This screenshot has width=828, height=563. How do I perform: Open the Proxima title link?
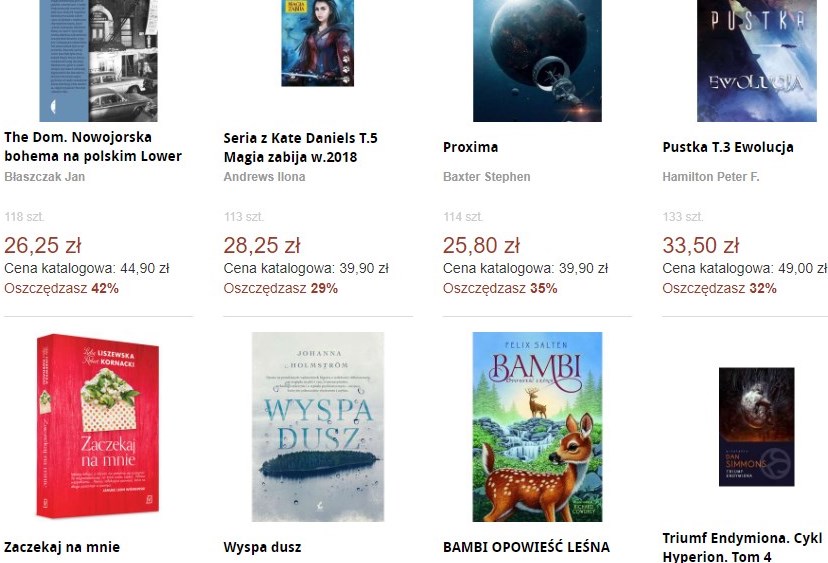471,147
